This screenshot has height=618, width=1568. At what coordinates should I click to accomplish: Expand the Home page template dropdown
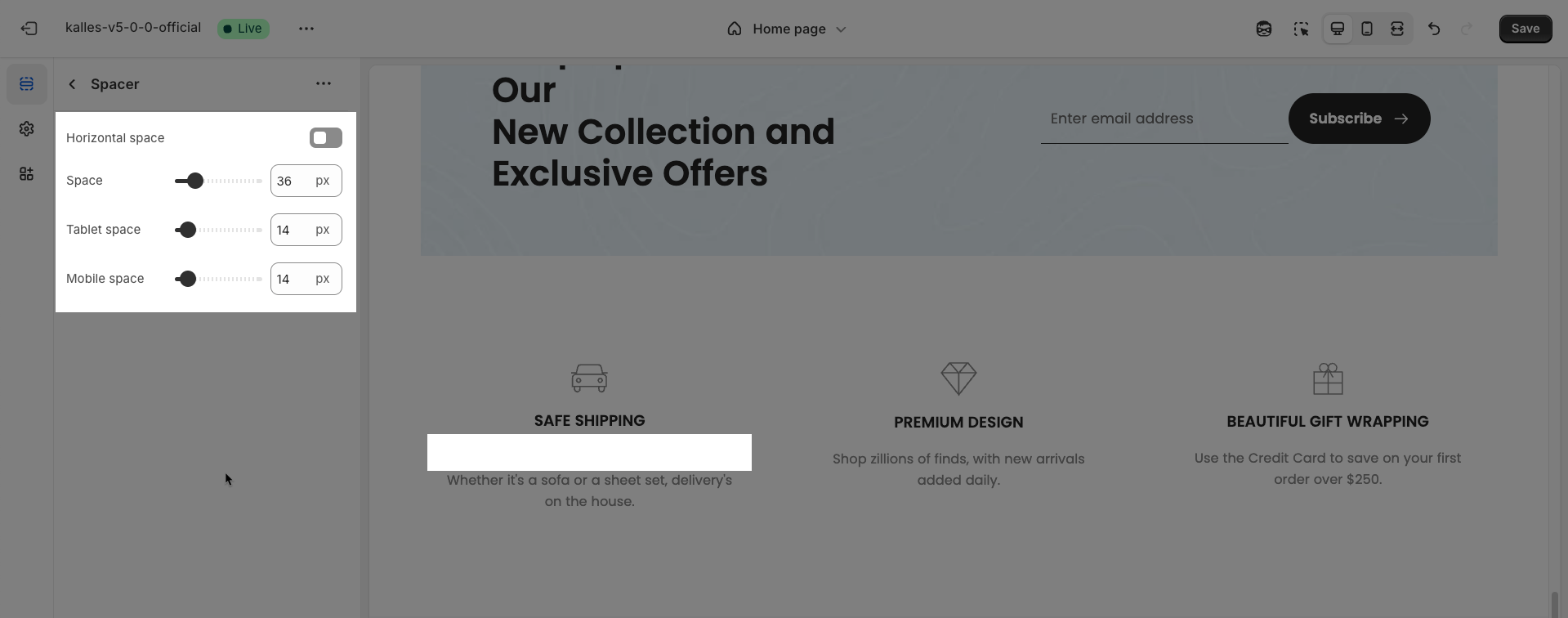(786, 29)
